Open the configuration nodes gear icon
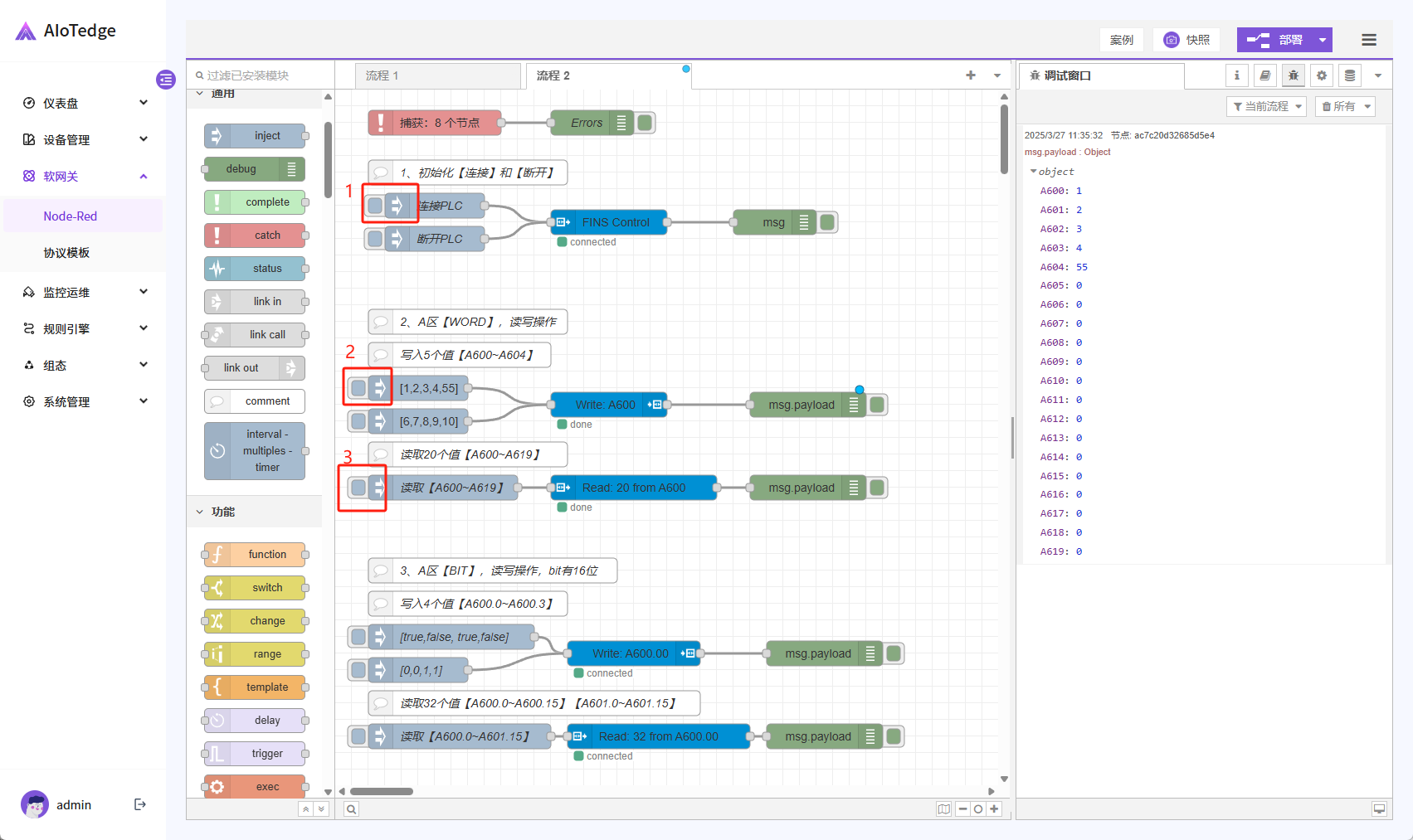1413x840 pixels. tap(1321, 75)
